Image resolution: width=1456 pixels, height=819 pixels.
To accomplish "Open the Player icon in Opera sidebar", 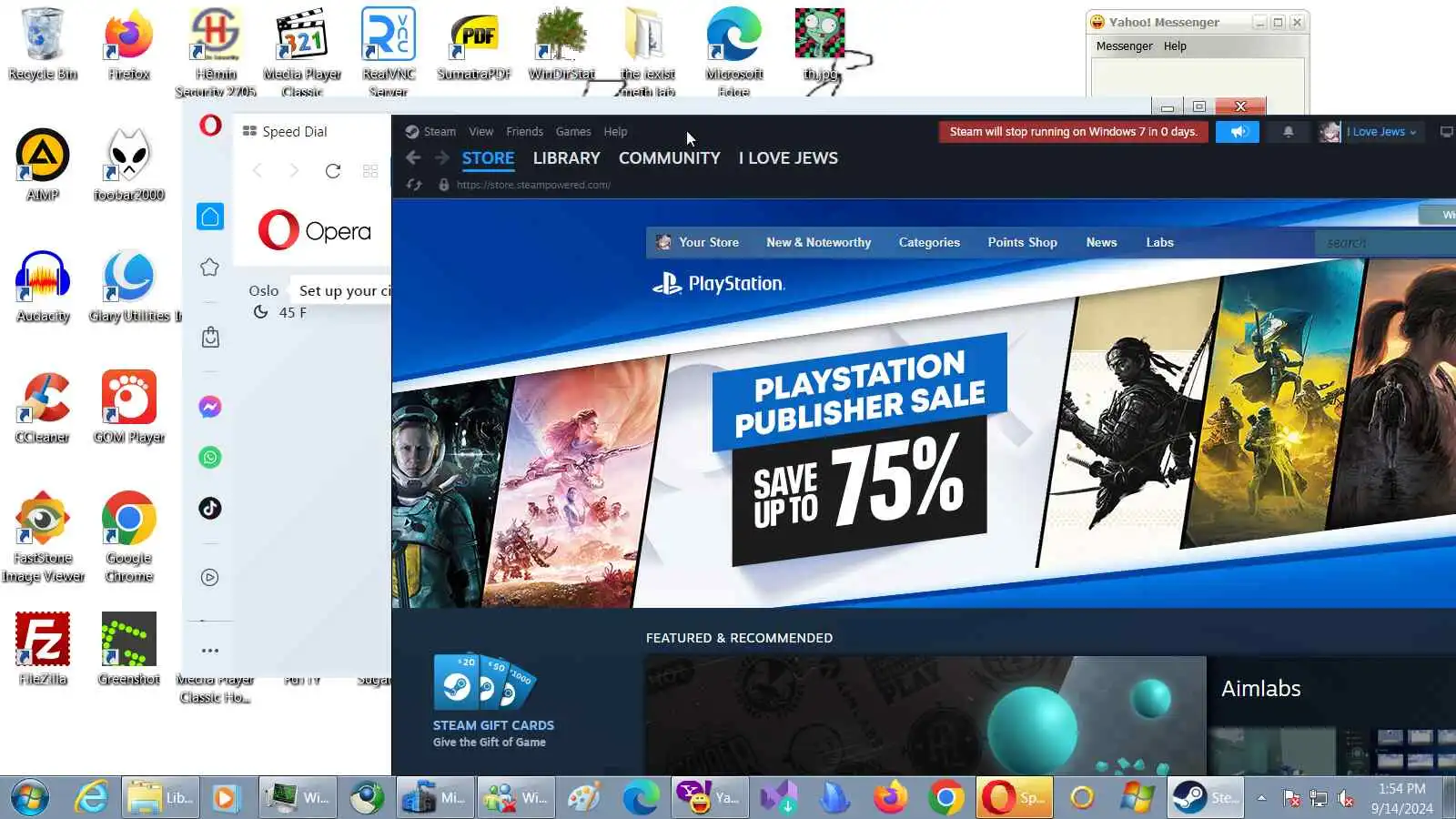I will click(x=210, y=577).
